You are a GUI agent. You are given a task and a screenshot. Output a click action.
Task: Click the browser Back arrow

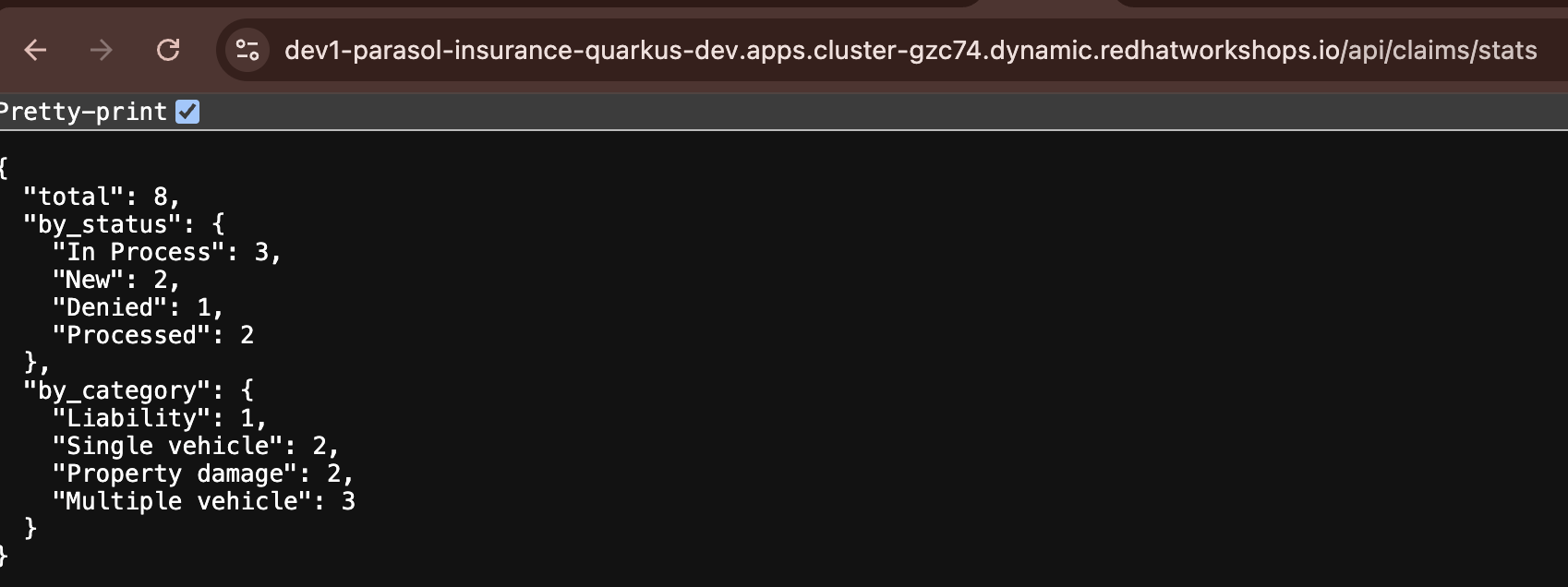pyautogui.click(x=35, y=50)
